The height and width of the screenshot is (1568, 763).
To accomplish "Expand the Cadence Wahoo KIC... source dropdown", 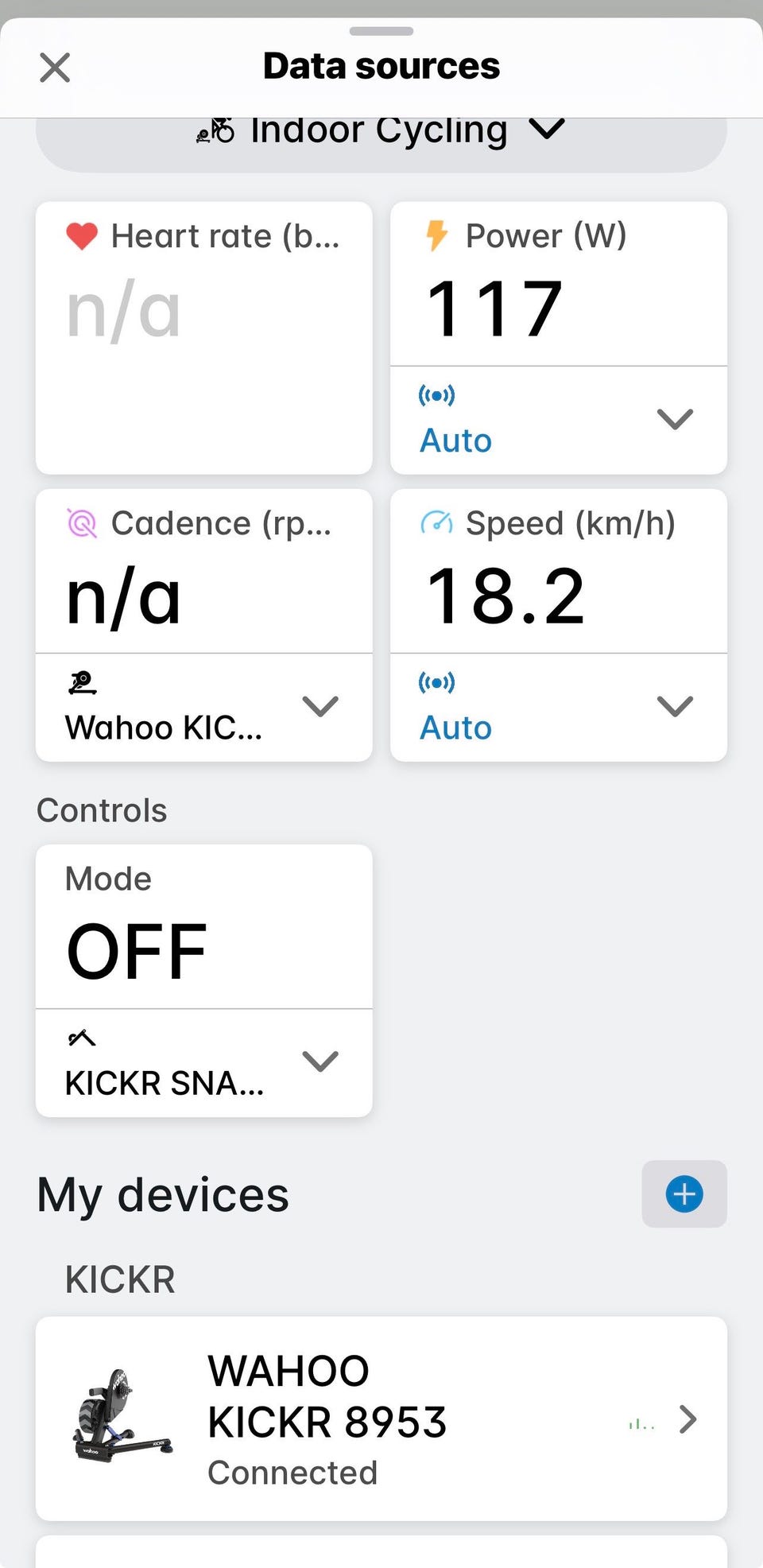I will (204, 707).
